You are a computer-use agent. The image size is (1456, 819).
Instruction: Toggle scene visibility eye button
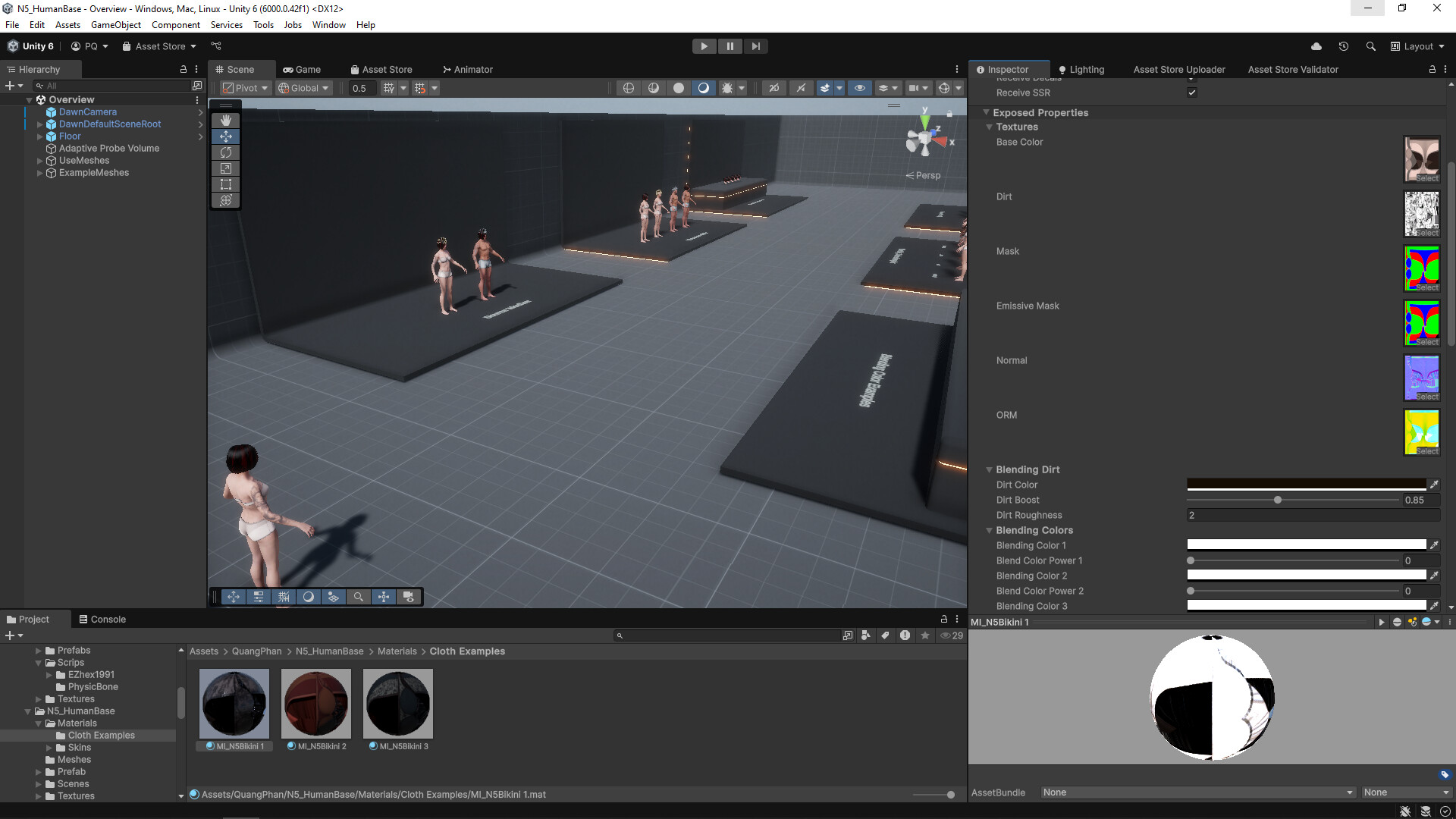(x=859, y=88)
